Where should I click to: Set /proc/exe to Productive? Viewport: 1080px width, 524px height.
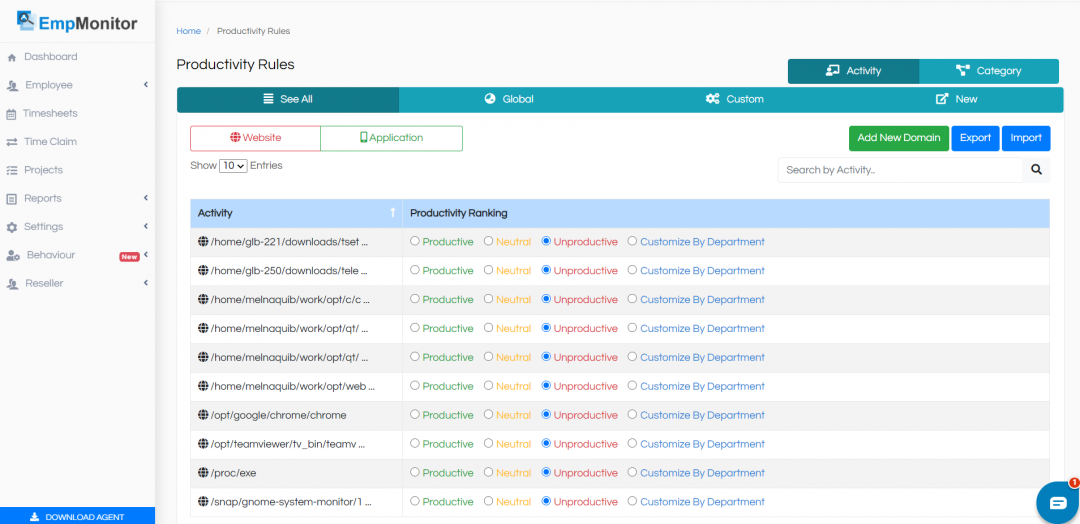tap(415, 473)
